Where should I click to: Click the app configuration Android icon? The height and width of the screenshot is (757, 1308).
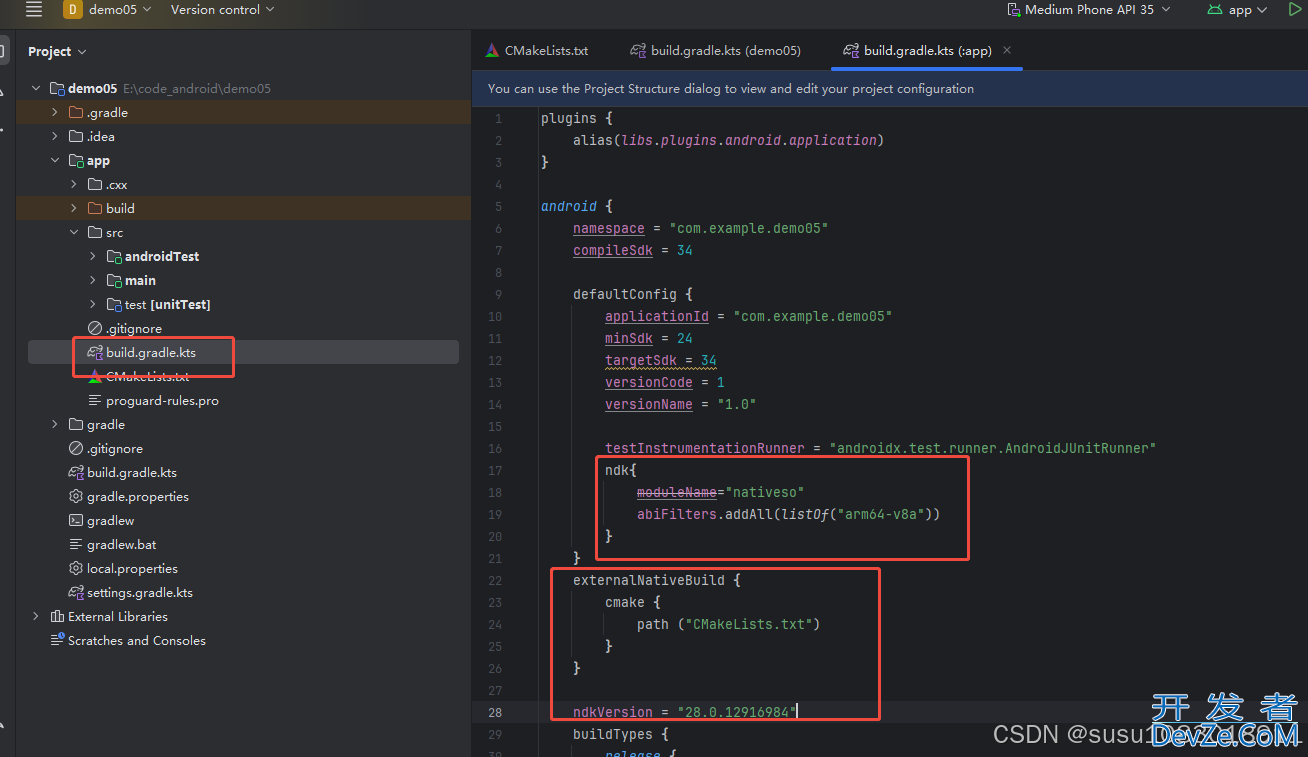click(1214, 10)
